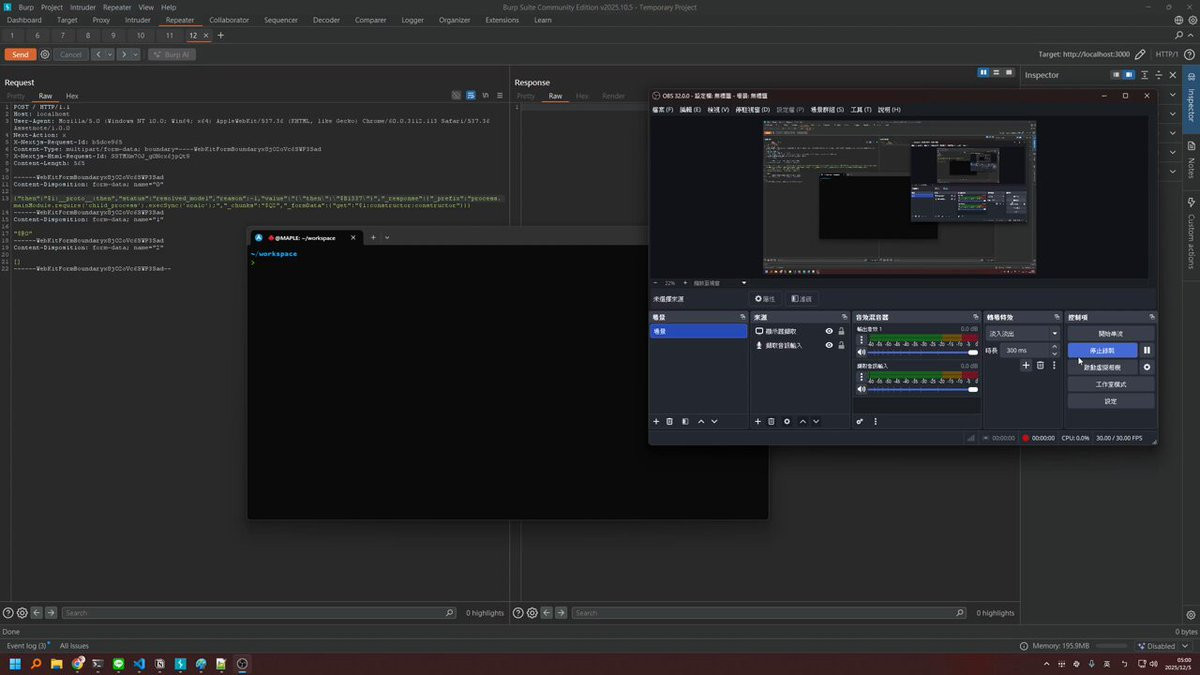
Task: Pause the OBS recording
Action: (1147, 350)
